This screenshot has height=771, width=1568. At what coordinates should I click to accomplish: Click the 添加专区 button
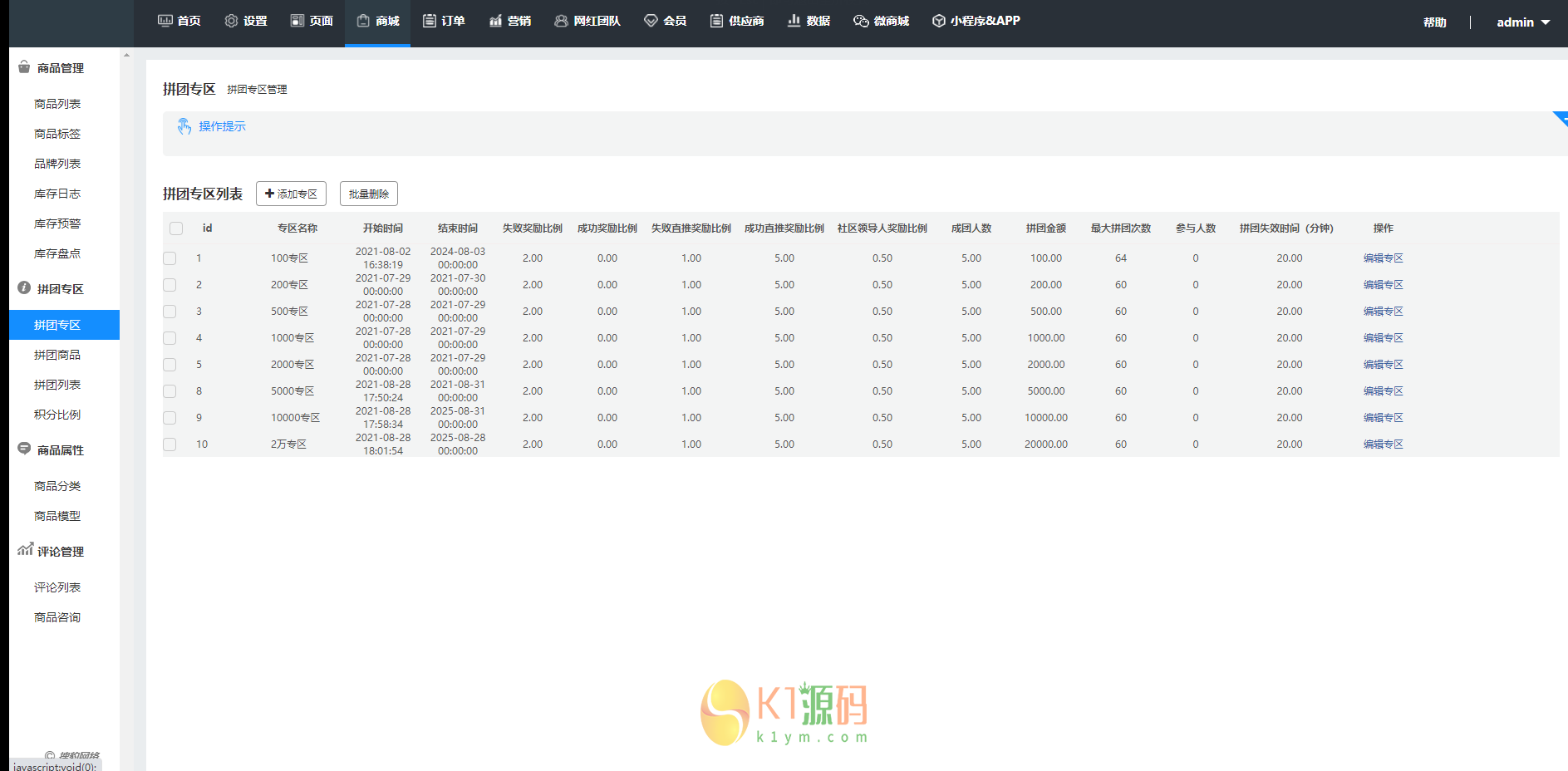[291, 194]
